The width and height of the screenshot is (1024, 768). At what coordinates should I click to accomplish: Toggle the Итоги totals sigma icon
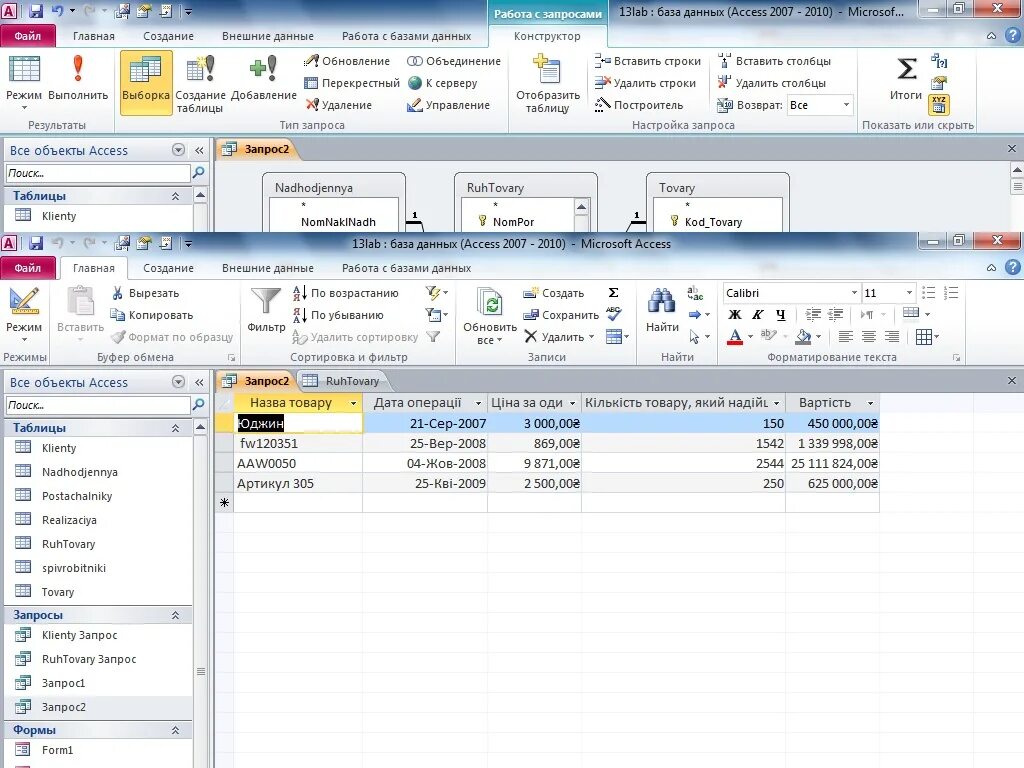(x=906, y=78)
